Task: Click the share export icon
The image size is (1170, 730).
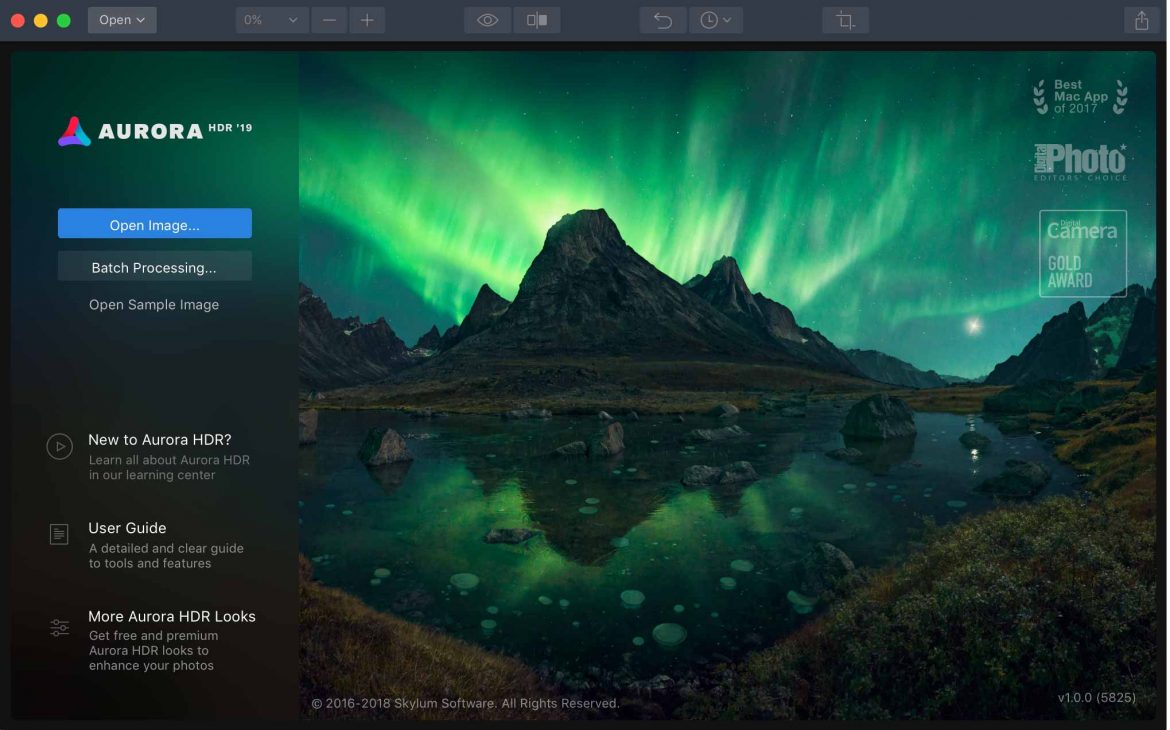Action: click(1141, 20)
